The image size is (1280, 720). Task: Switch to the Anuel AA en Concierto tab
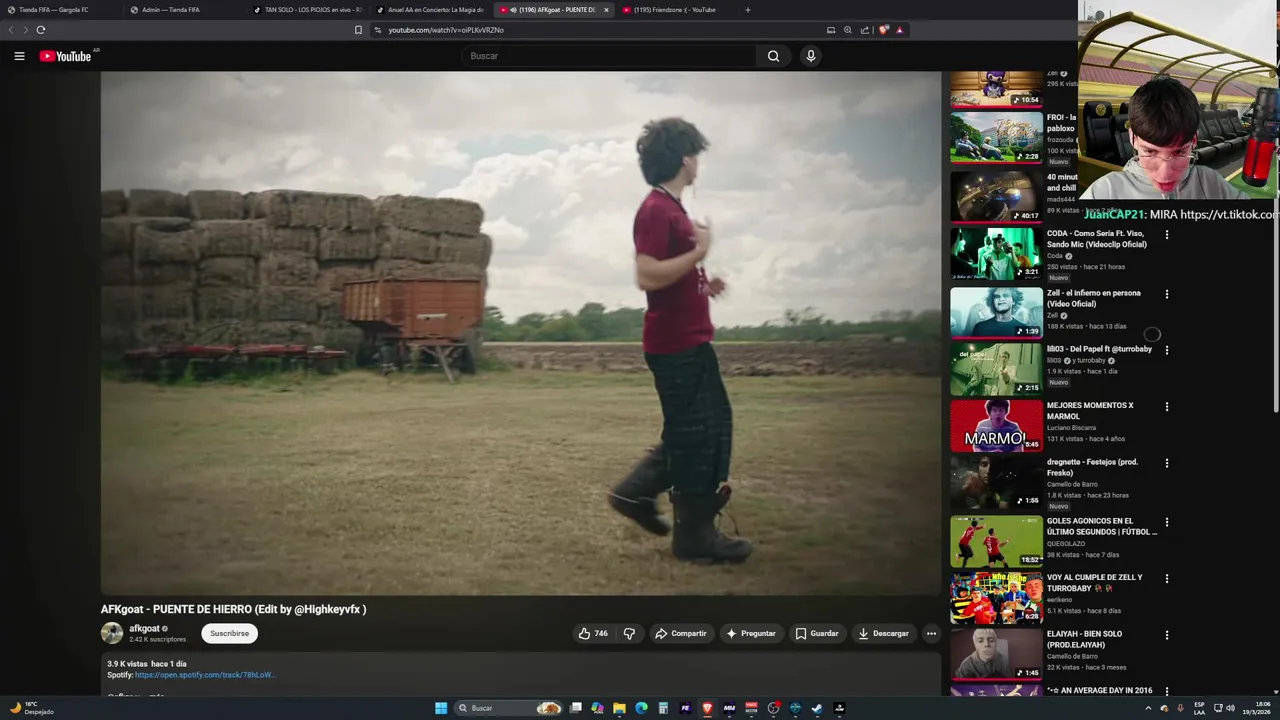point(429,10)
